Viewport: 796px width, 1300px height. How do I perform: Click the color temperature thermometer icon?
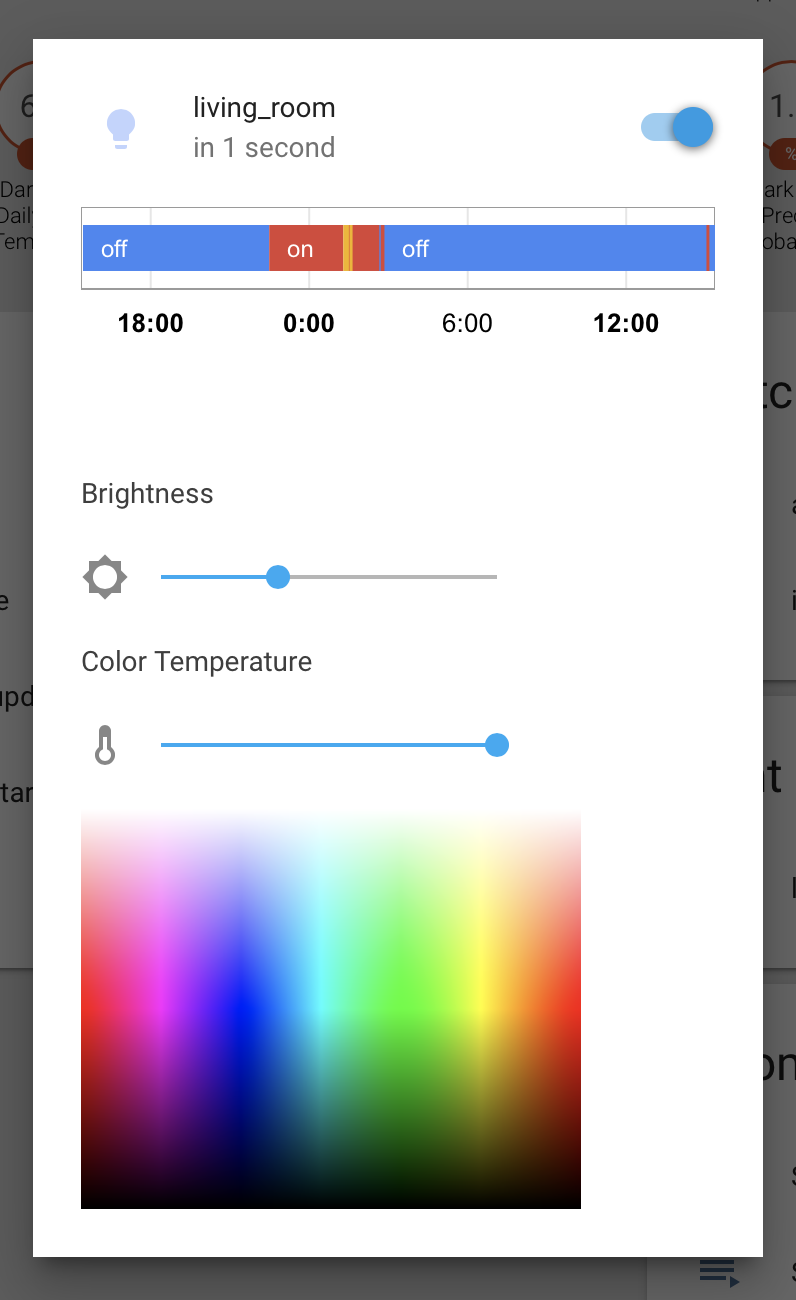[x=105, y=745]
